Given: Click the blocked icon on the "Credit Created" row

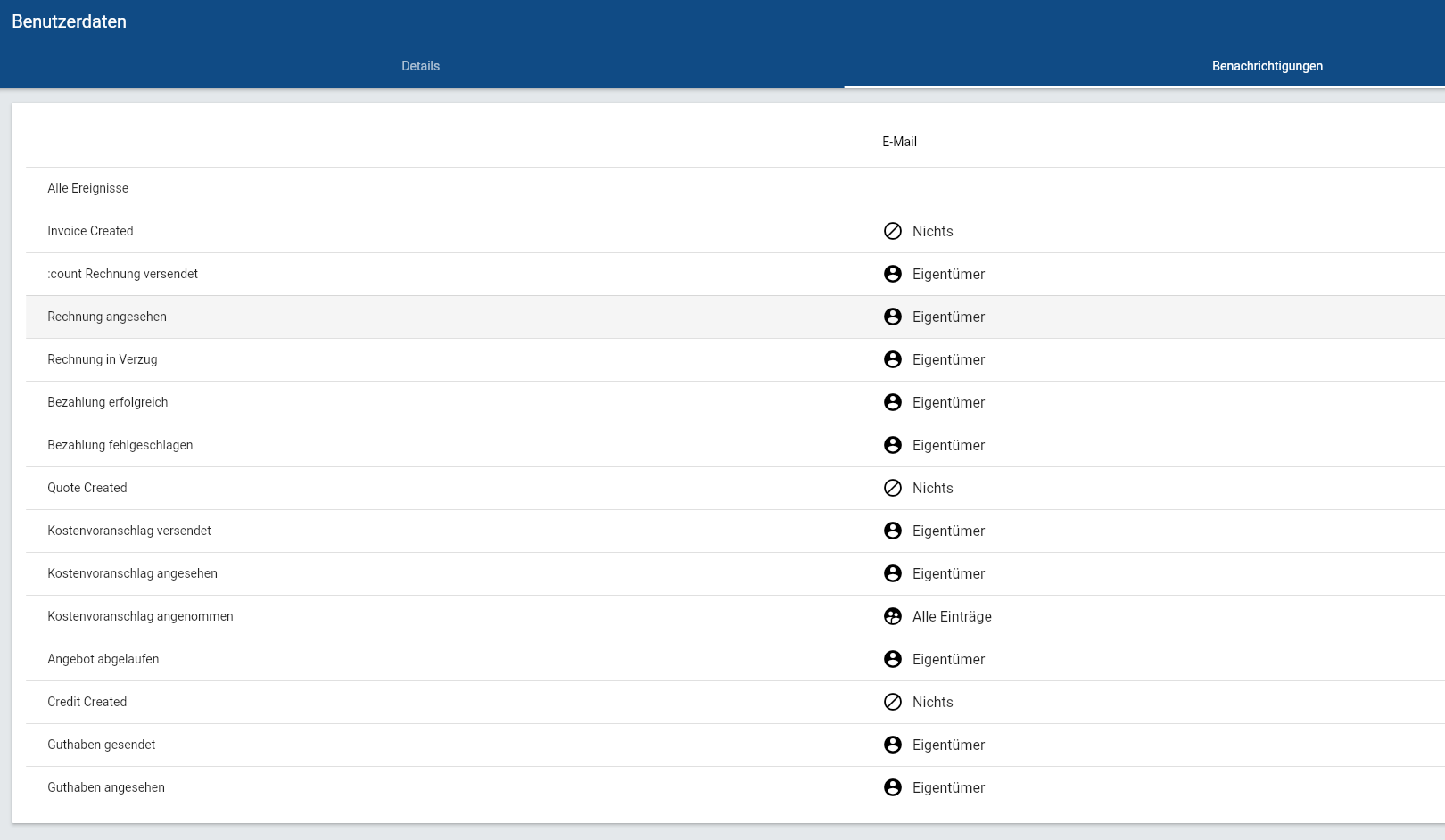Looking at the screenshot, I should (x=893, y=702).
